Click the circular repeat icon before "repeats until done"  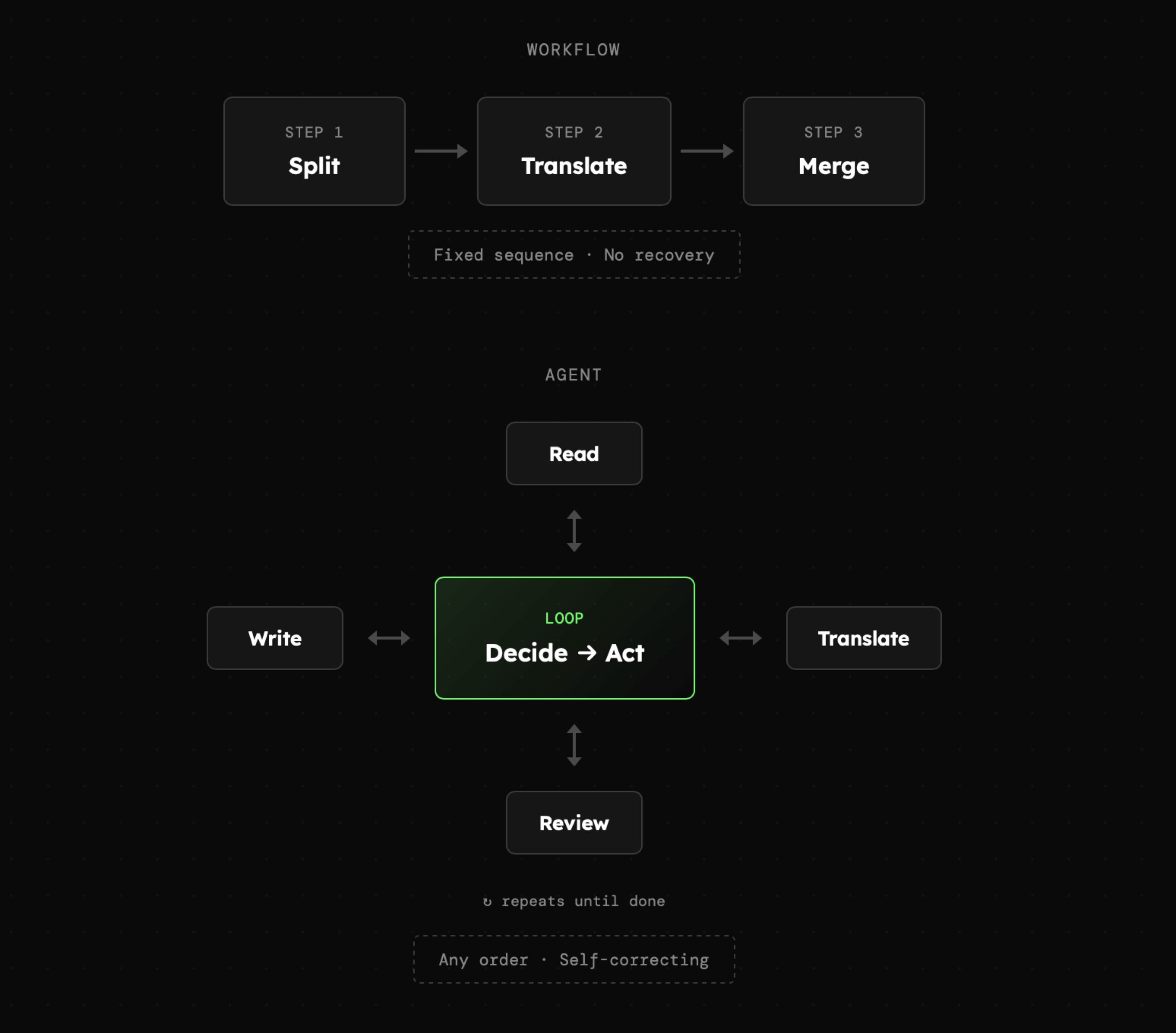(487, 902)
